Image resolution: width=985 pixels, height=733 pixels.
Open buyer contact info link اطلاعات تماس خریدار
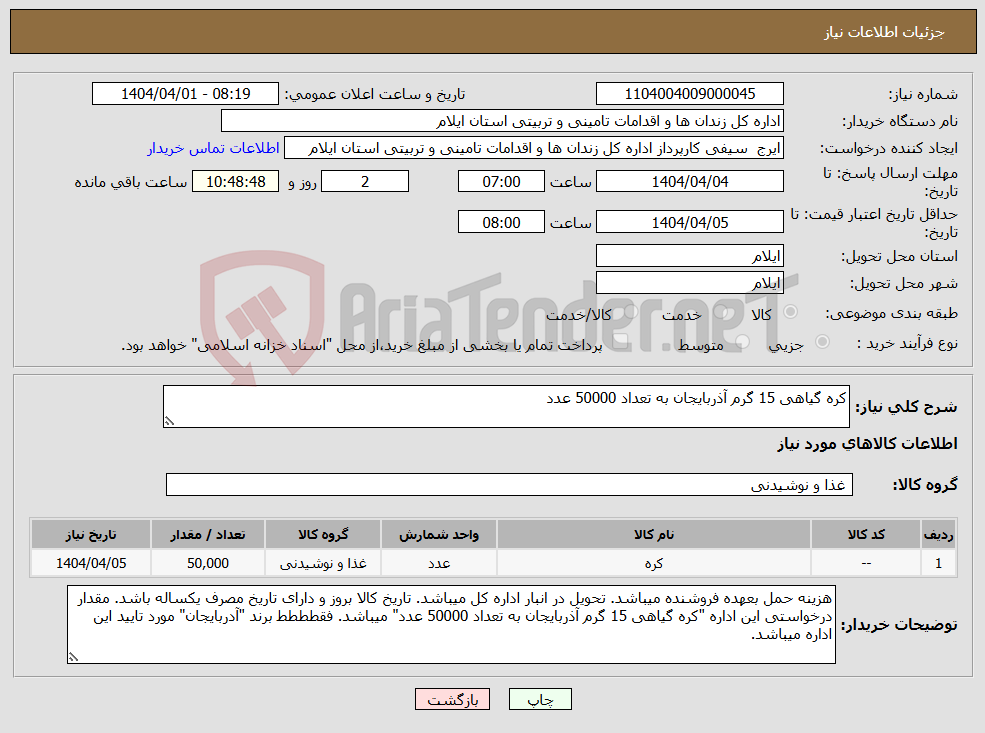click(213, 148)
